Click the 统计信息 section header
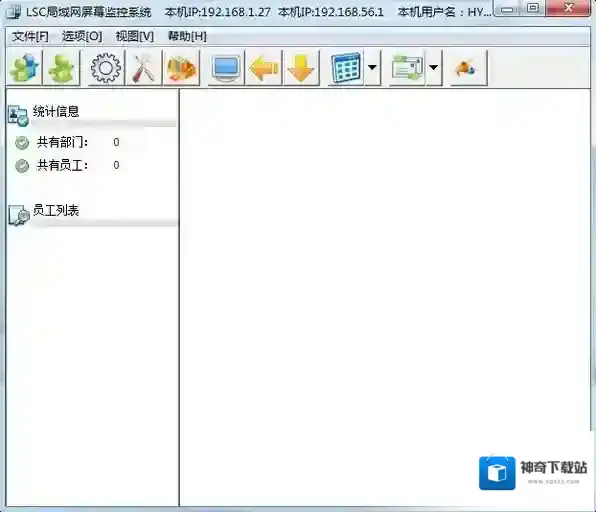Screen dimensions: 596x512 (x=56, y=111)
